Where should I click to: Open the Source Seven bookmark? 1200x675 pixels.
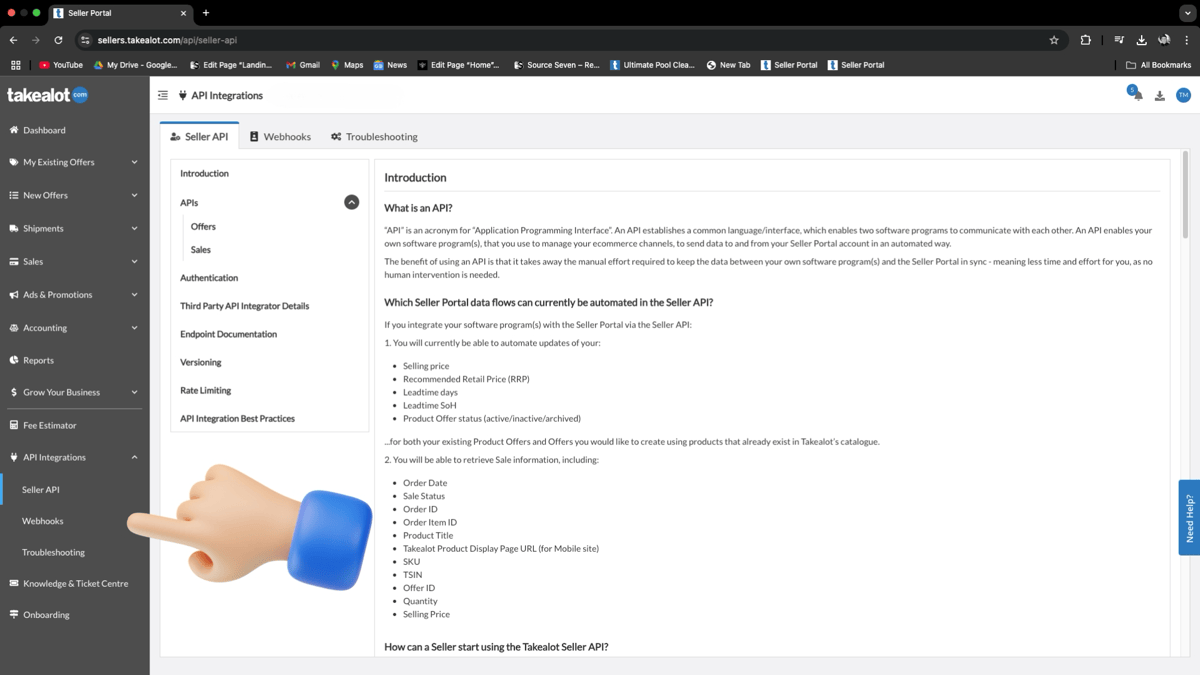(x=556, y=65)
